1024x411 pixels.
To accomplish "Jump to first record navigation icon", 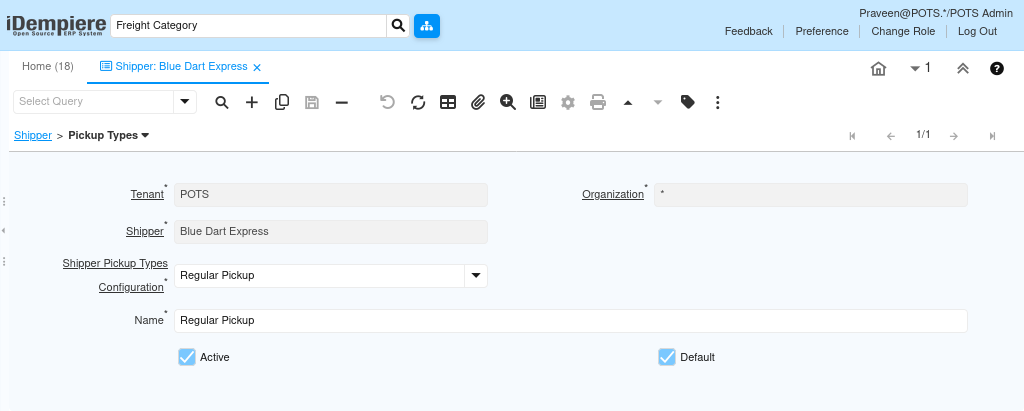I will coord(852,136).
